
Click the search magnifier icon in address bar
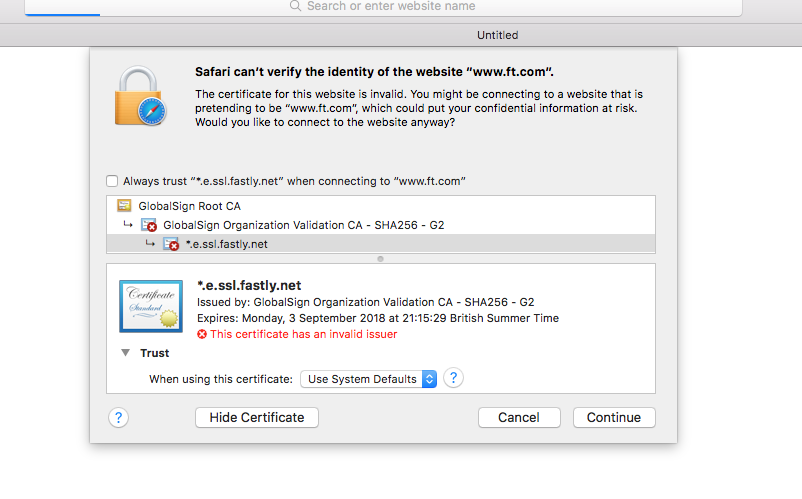click(x=295, y=6)
